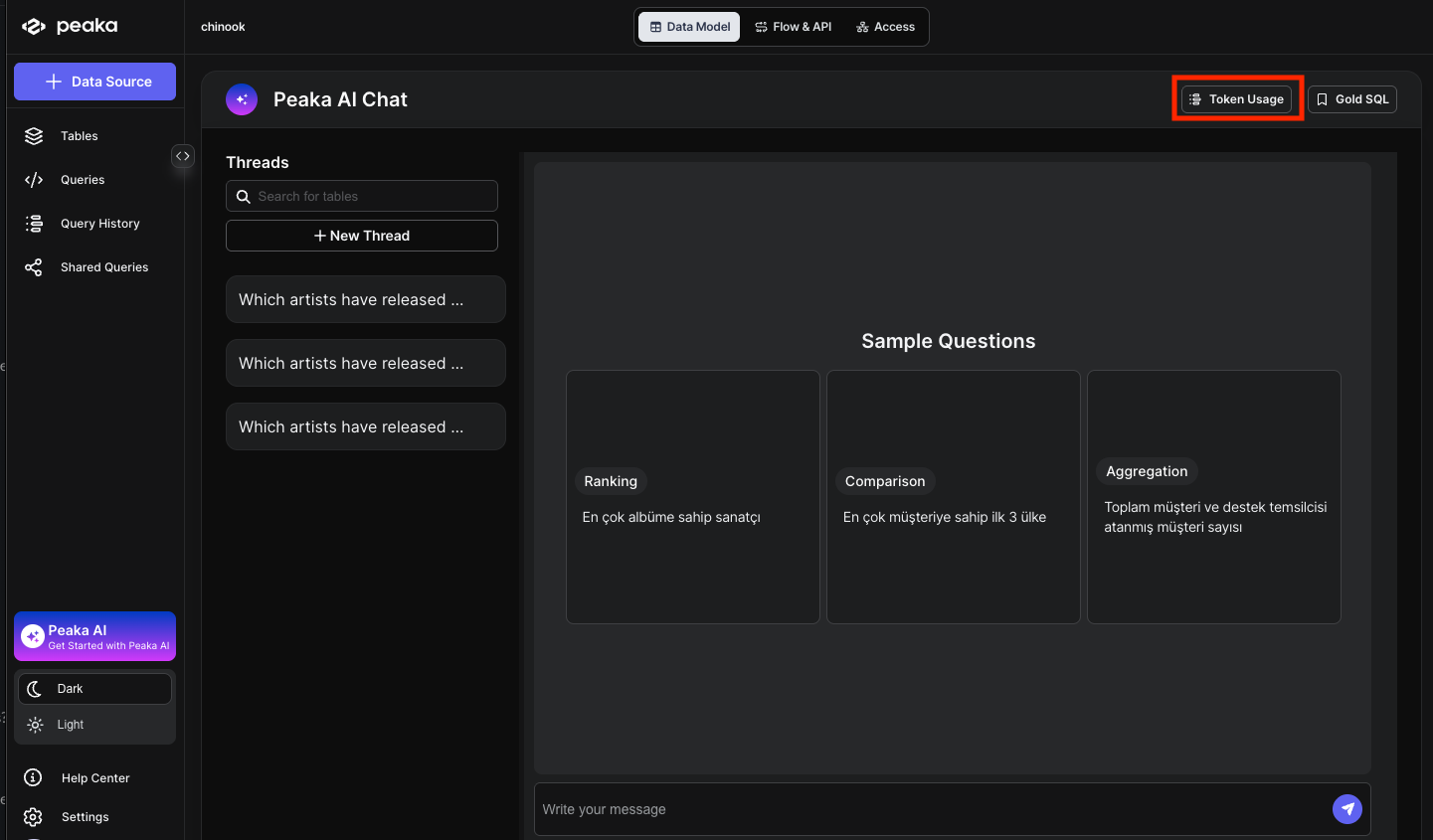The height and width of the screenshot is (840, 1433).
Task: Collapse the sidebar with the arrows toggle
Action: click(x=183, y=156)
